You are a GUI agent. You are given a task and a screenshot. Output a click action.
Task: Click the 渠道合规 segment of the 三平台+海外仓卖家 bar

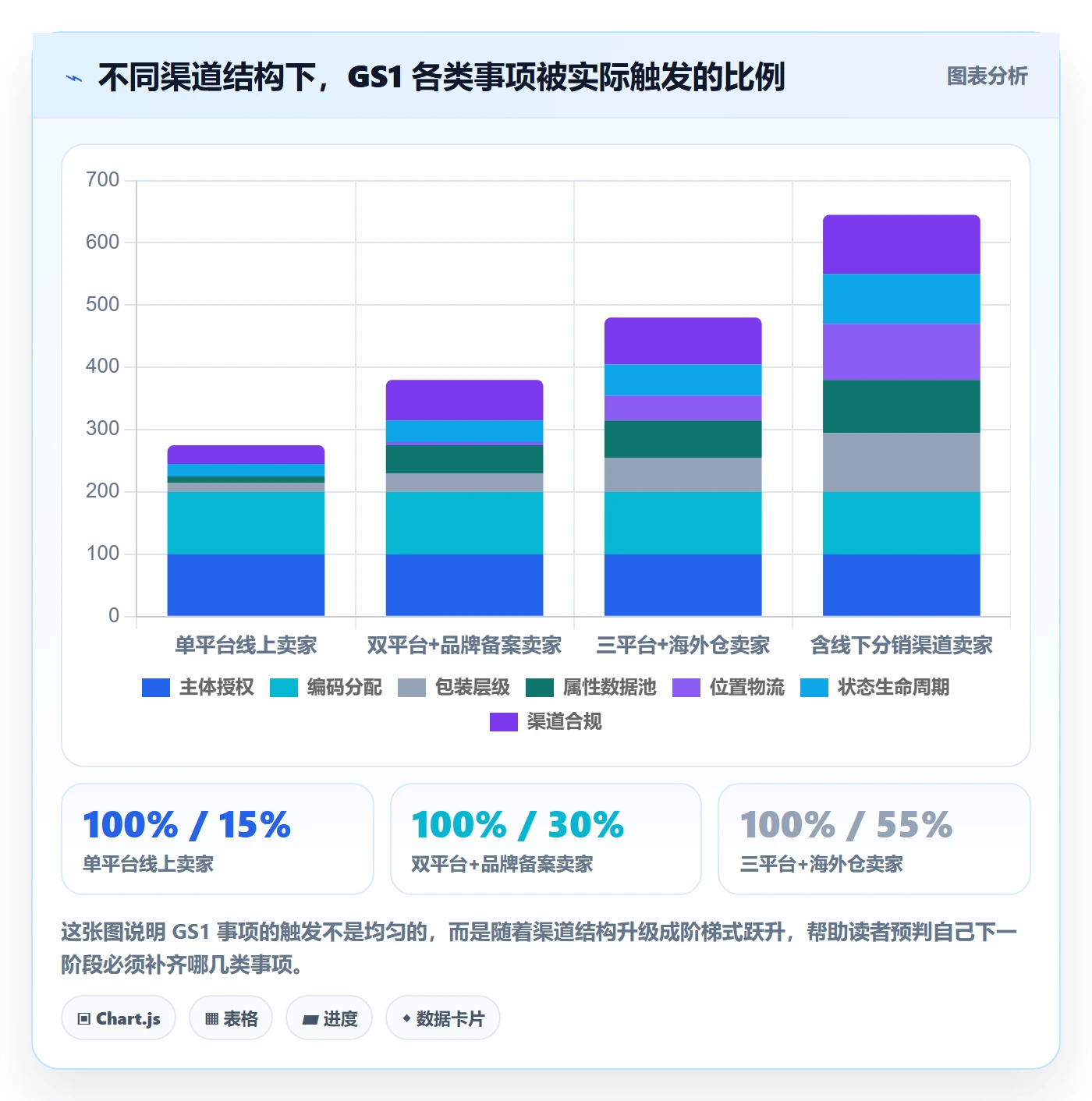[x=683, y=341]
